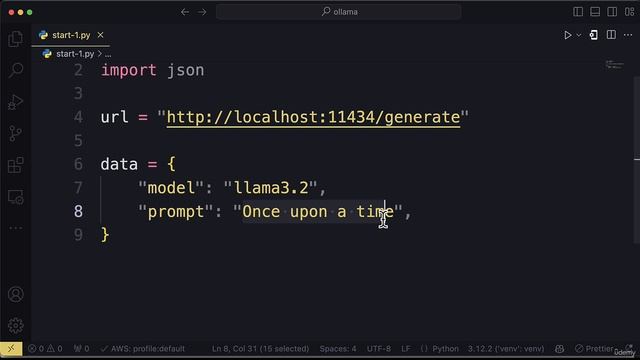Toggle the secondary side bar
The width and height of the screenshot is (640, 360).
(x=612, y=12)
